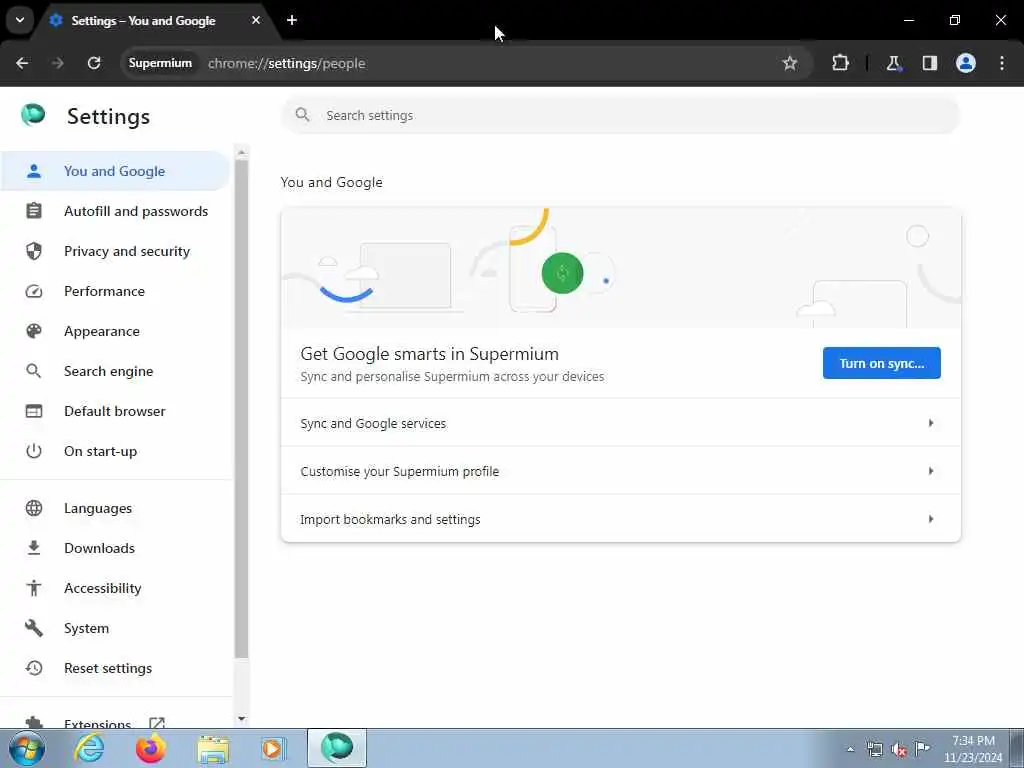Click the taskbar clock showing 7:34 PM
This screenshot has width=1024, height=768.
coord(973,749)
